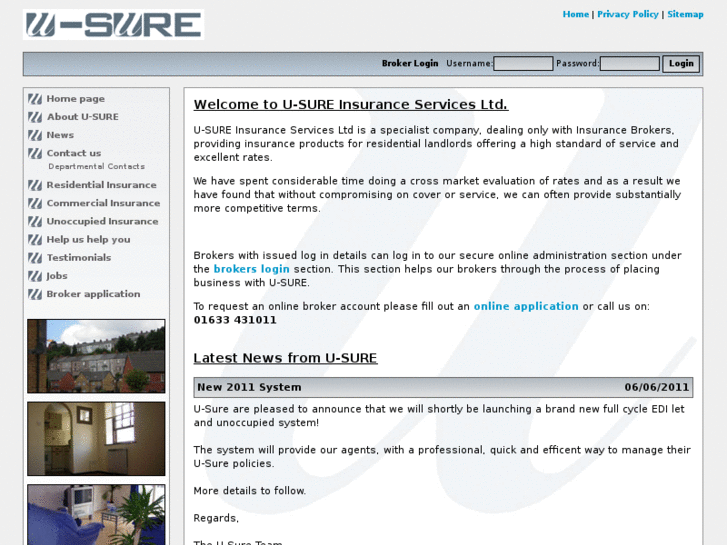Click stripe icon beside Commercial Insurance
The width and height of the screenshot is (727, 545).
pyautogui.click(x=35, y=203)
